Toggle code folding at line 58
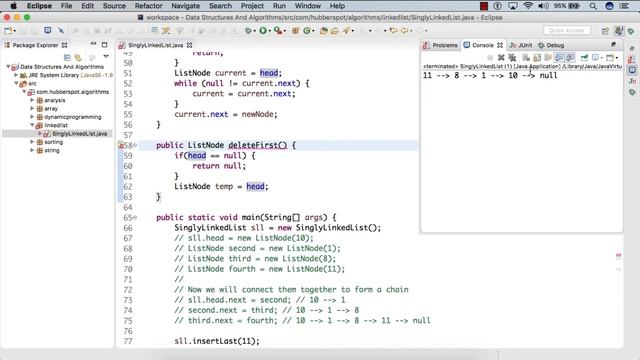640x360 pixels. click(135, 145)
